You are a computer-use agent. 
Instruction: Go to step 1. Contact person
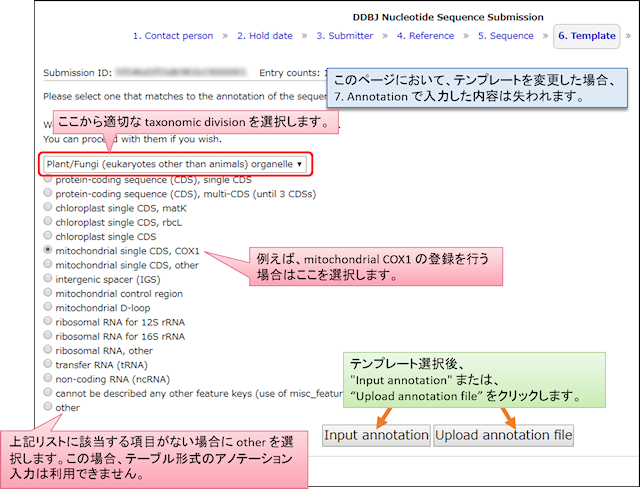(x=173, y=36)
